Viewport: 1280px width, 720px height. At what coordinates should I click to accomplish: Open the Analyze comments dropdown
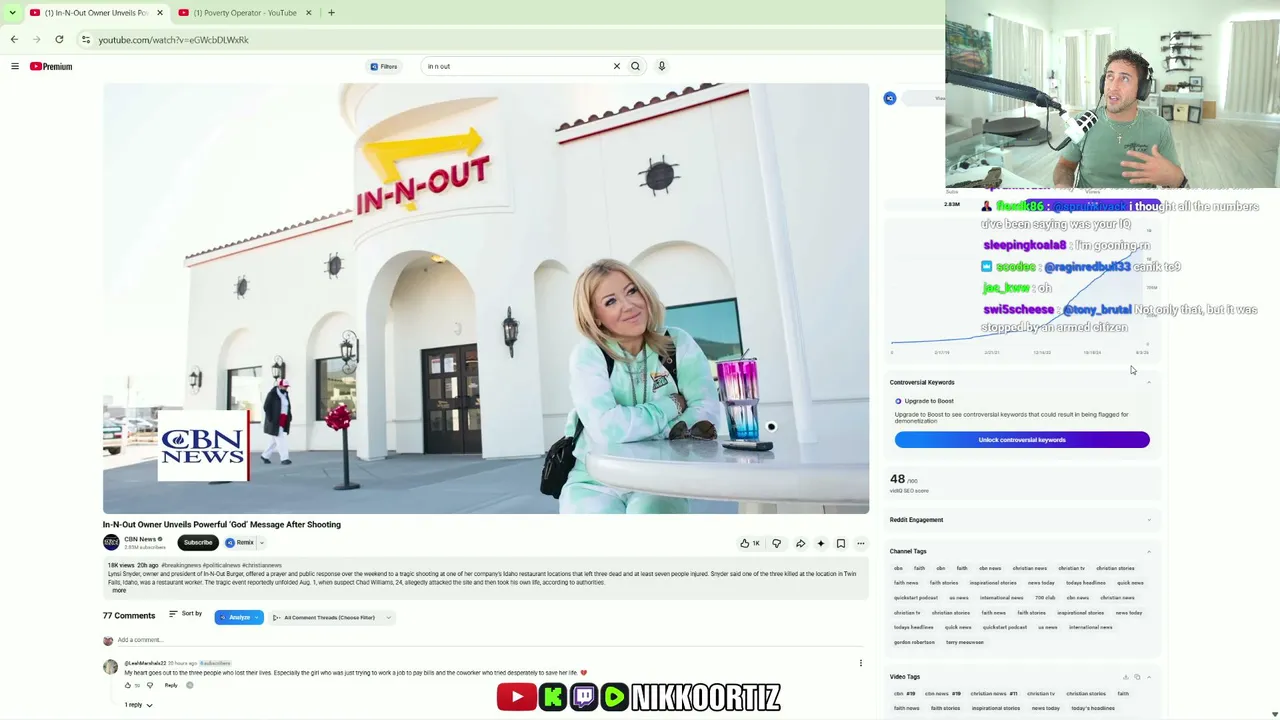[x=239, y=617]
